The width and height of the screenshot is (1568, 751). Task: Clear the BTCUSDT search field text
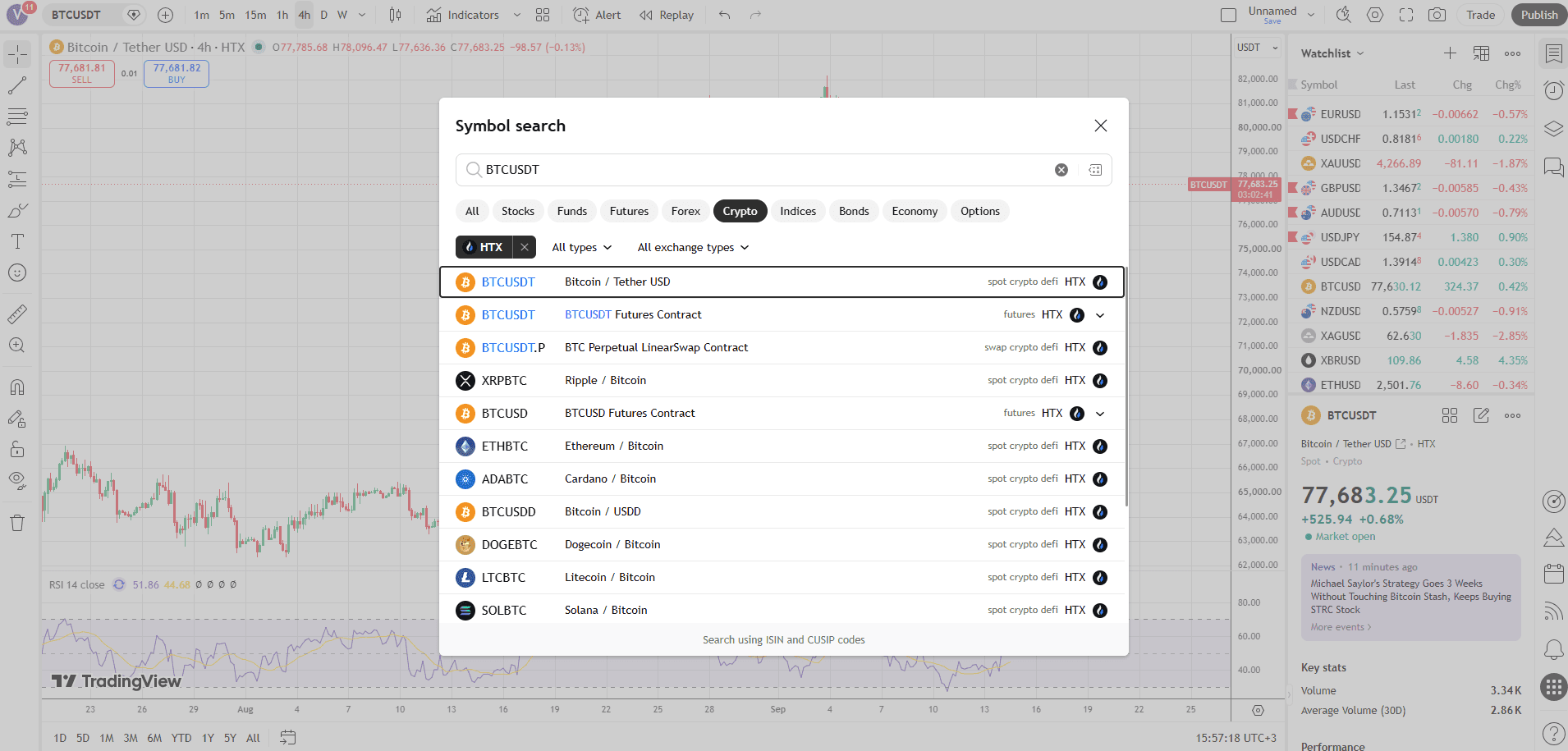[1061, 170]
